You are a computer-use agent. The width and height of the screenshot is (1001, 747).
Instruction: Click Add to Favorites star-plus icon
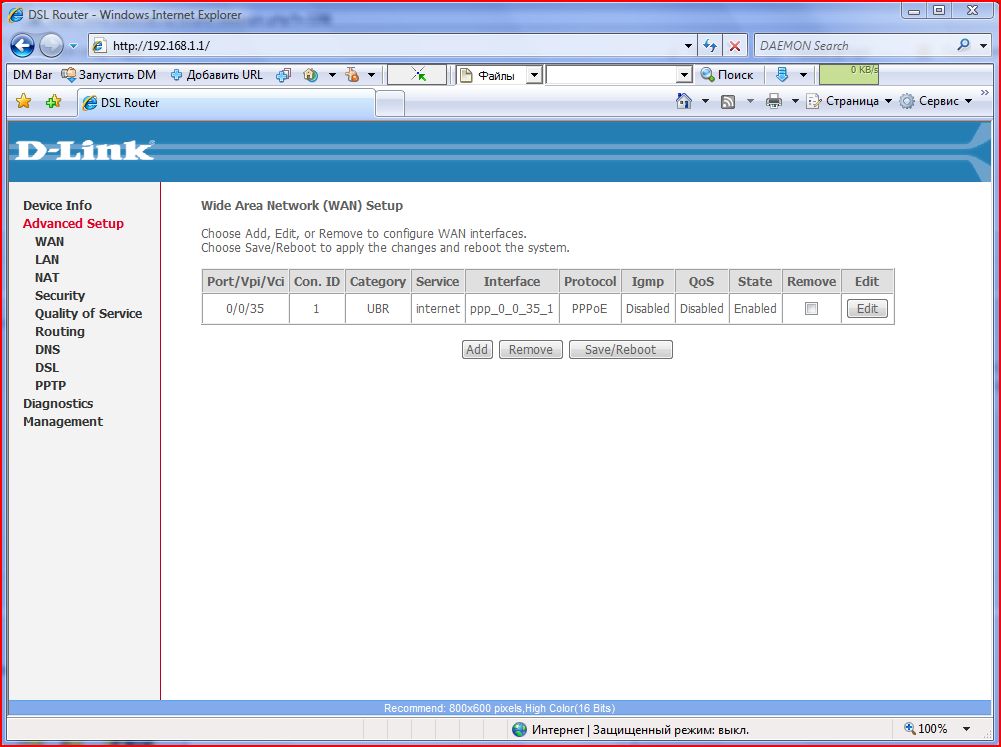[53, 101]
